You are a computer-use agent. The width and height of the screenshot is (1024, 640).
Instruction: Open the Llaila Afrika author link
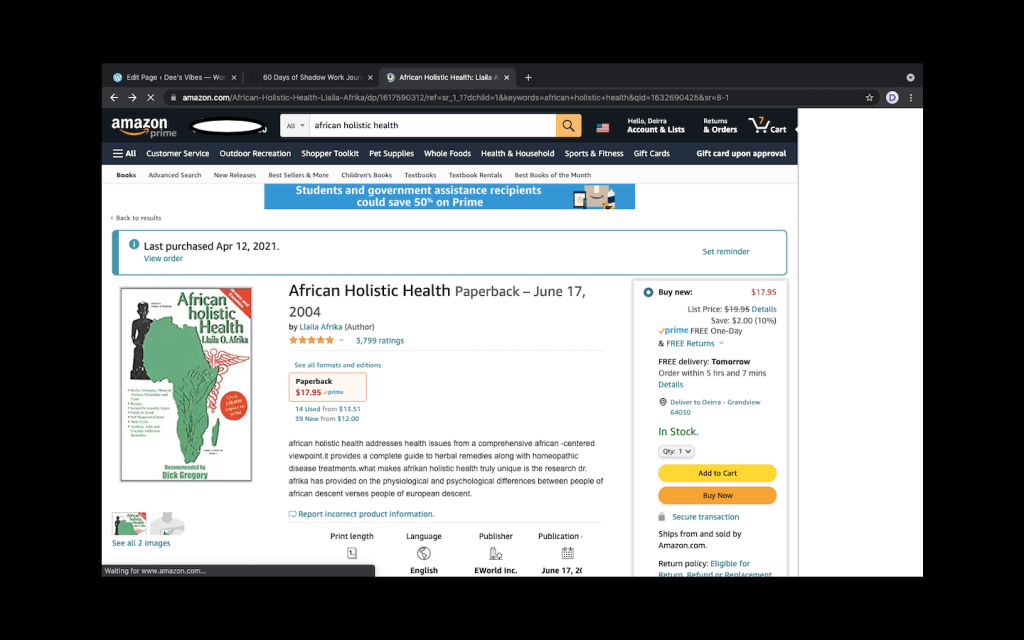pos(321,327)
